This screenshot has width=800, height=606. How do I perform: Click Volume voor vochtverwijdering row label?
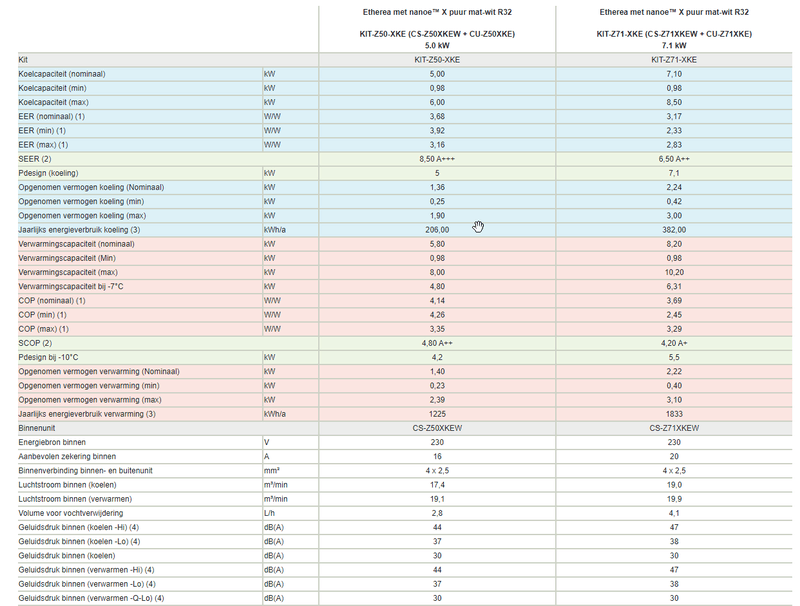tap(70, 513)
